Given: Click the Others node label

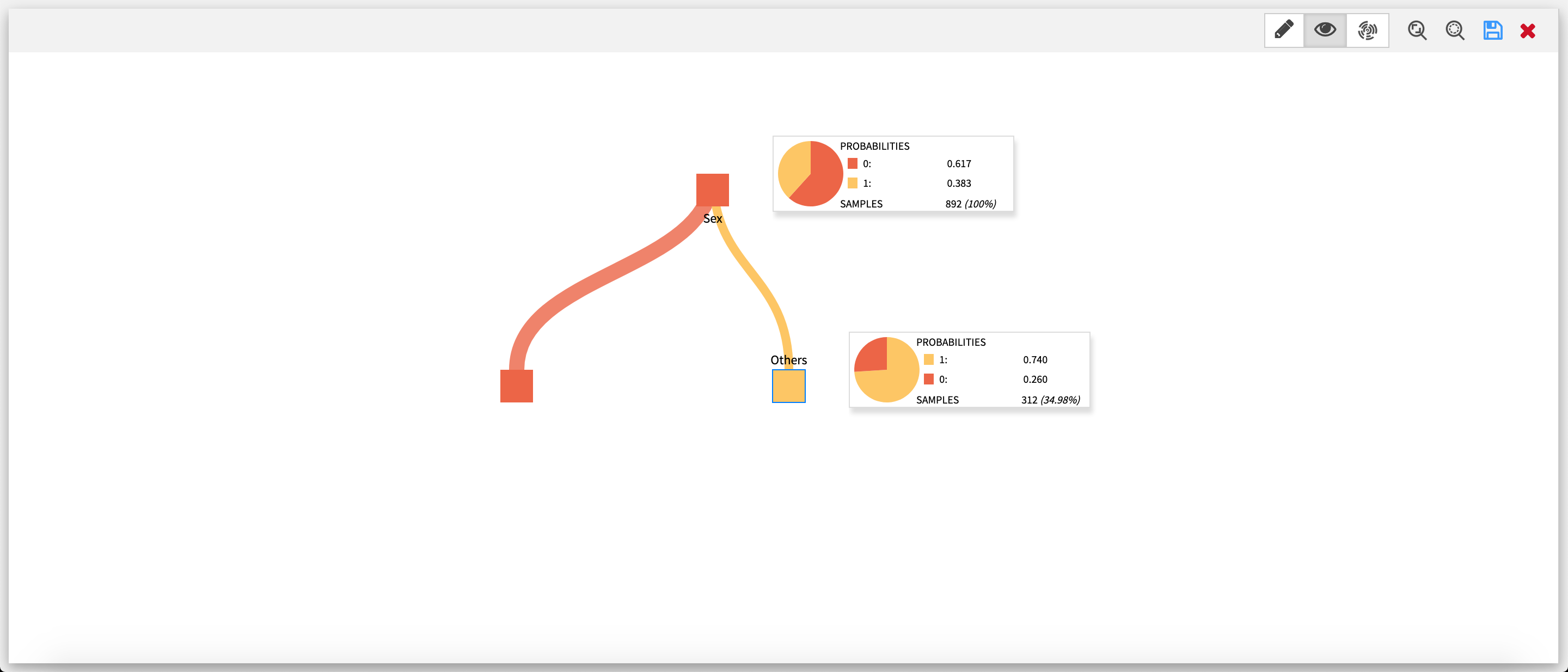Looking at the screenshot, I should pyautogui.click(x=788, y=360).
